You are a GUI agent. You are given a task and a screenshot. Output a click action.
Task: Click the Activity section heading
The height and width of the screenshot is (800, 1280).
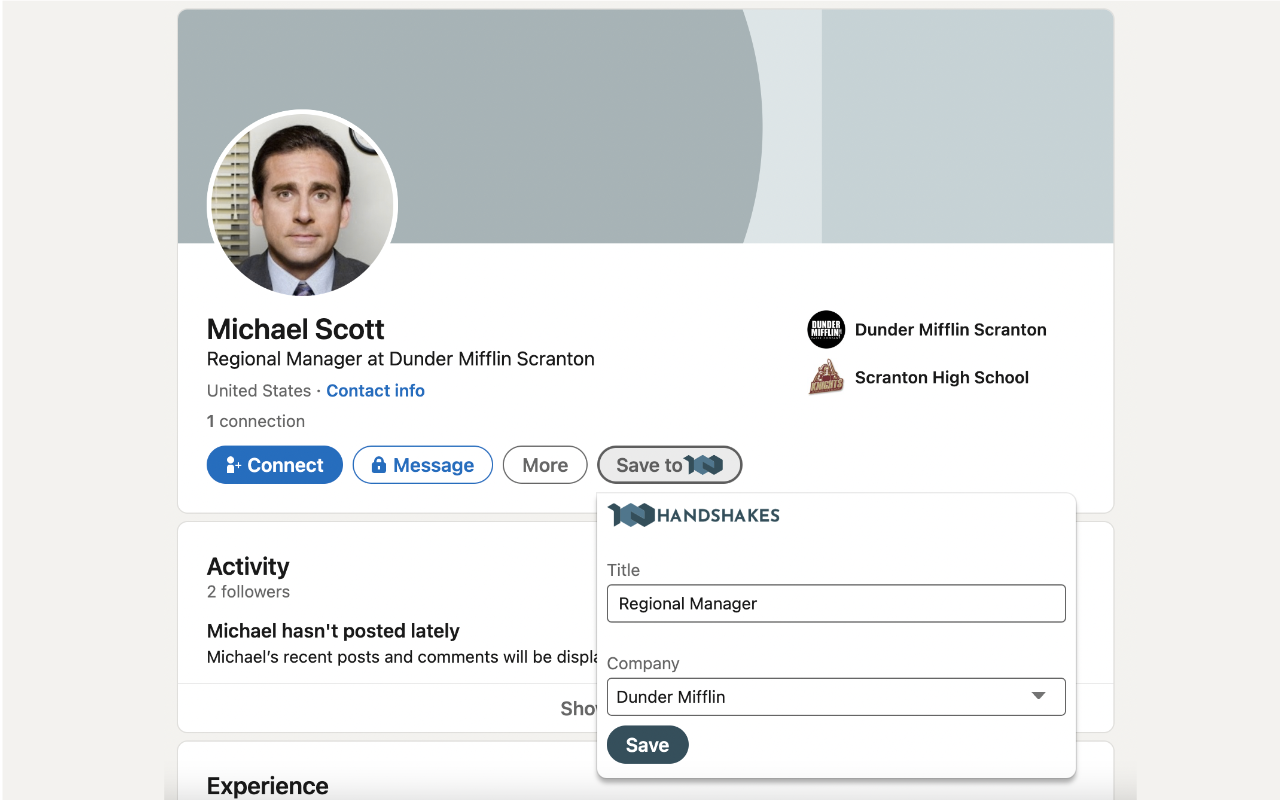(248, 566)
